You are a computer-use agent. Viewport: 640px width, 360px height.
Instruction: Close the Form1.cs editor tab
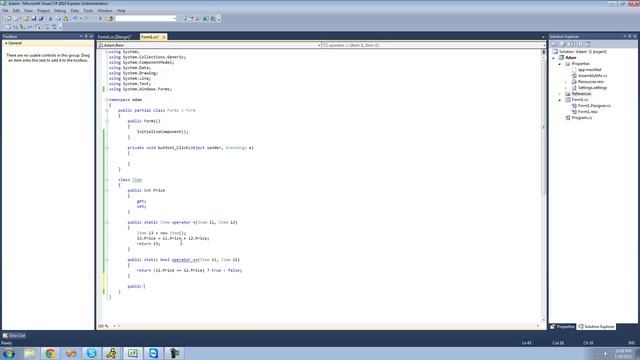pyautogui.click(x=164, y=37)
